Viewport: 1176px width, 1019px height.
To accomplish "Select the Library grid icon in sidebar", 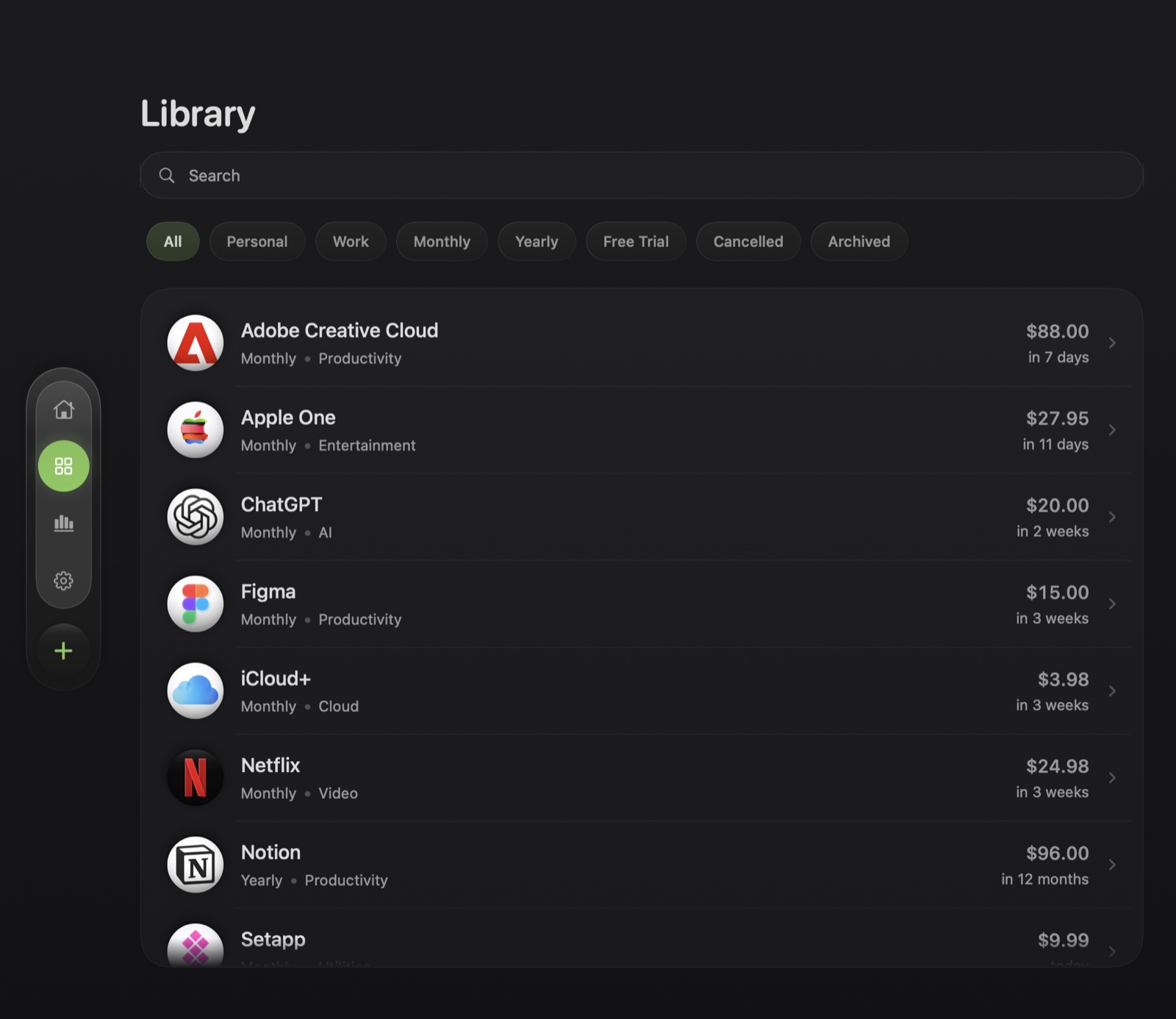I will coord(64,466).
